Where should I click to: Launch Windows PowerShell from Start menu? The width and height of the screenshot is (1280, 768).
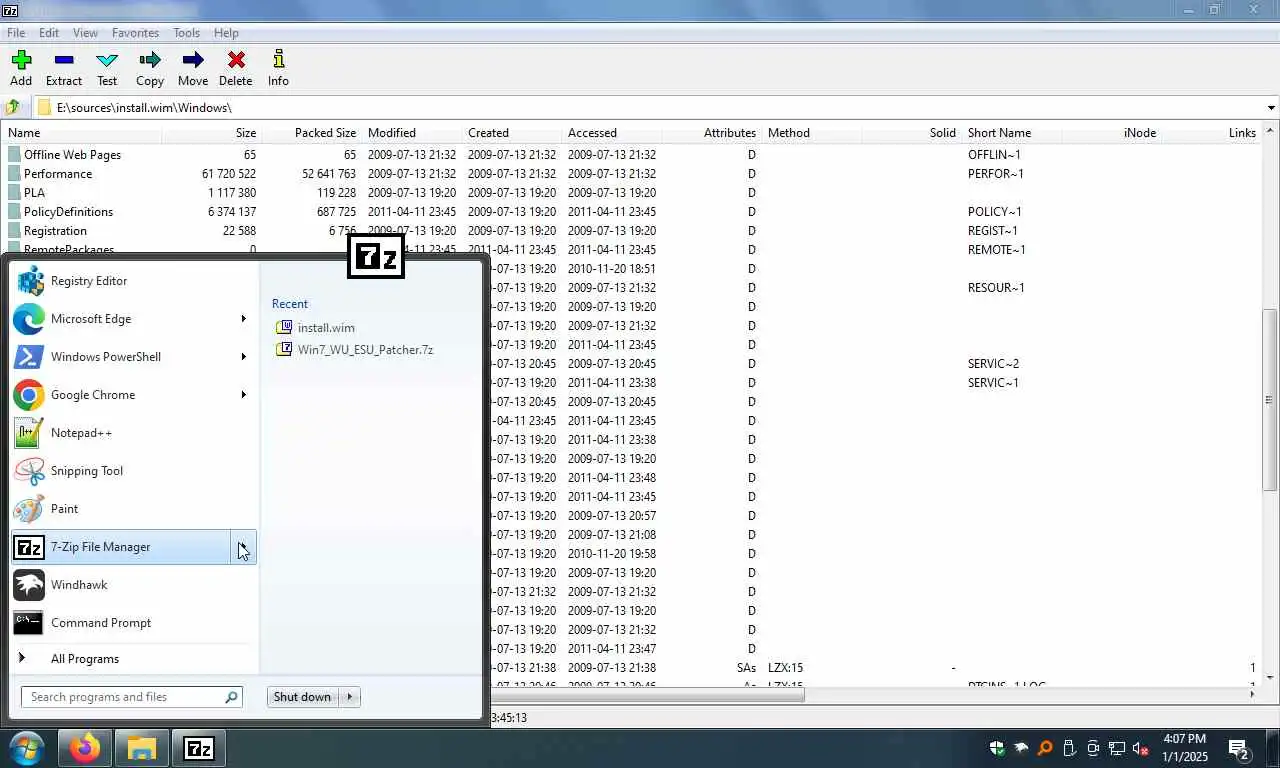click(122, 357)
